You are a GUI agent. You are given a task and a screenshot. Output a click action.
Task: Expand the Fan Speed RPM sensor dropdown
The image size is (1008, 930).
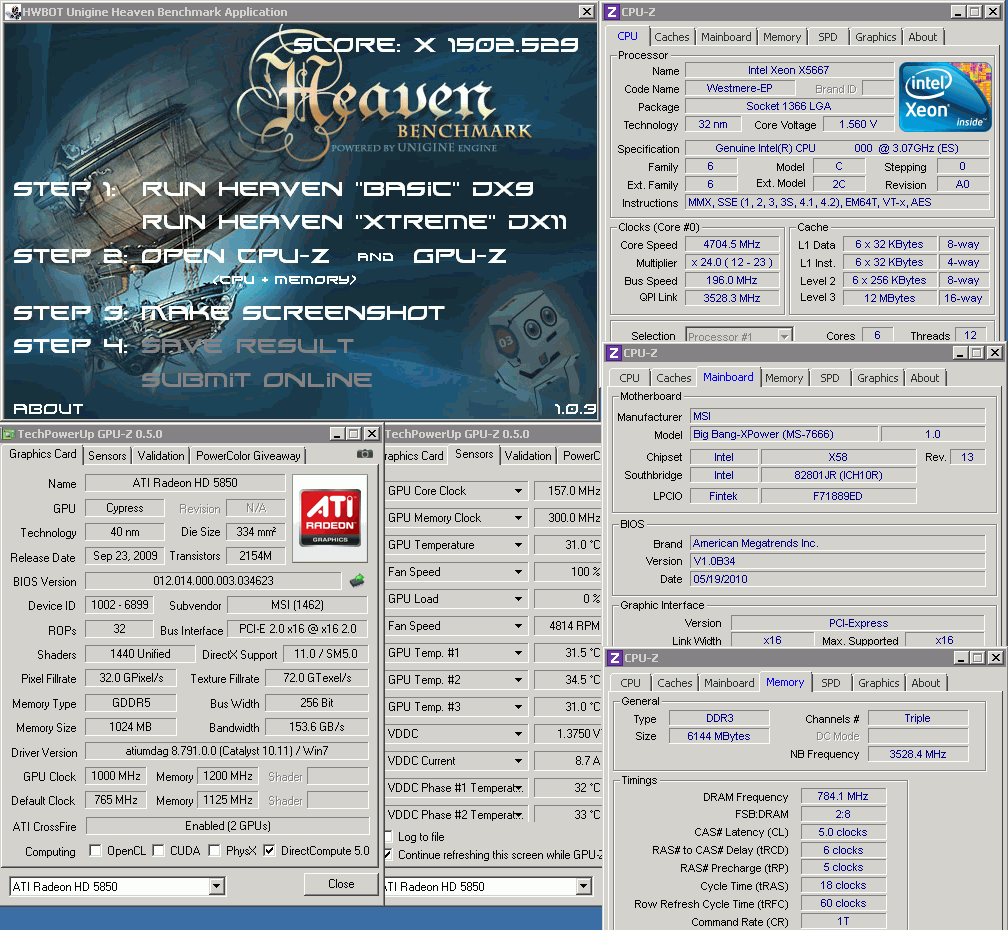(x=518, y=626)
